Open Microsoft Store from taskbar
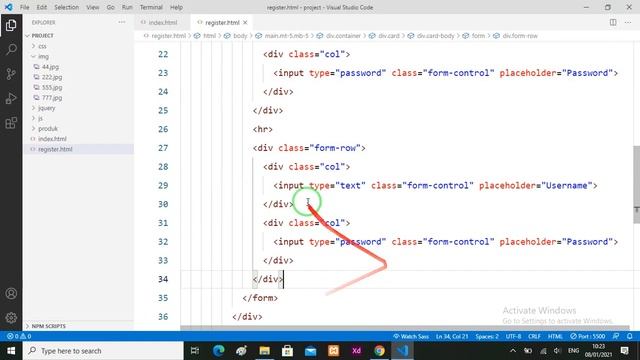640x360 pixels. pos(287,351)
